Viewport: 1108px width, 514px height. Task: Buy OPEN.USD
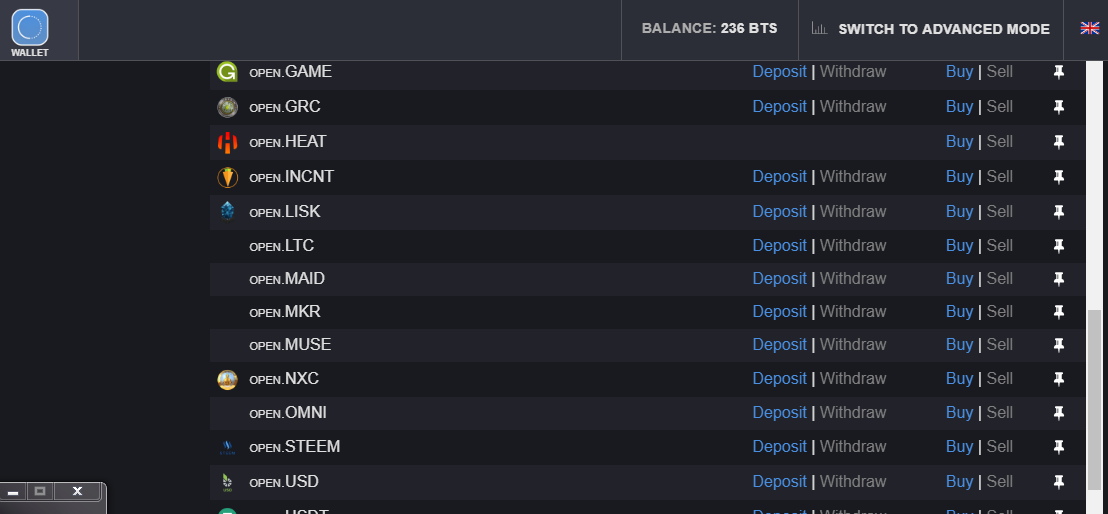click(959, 482)
